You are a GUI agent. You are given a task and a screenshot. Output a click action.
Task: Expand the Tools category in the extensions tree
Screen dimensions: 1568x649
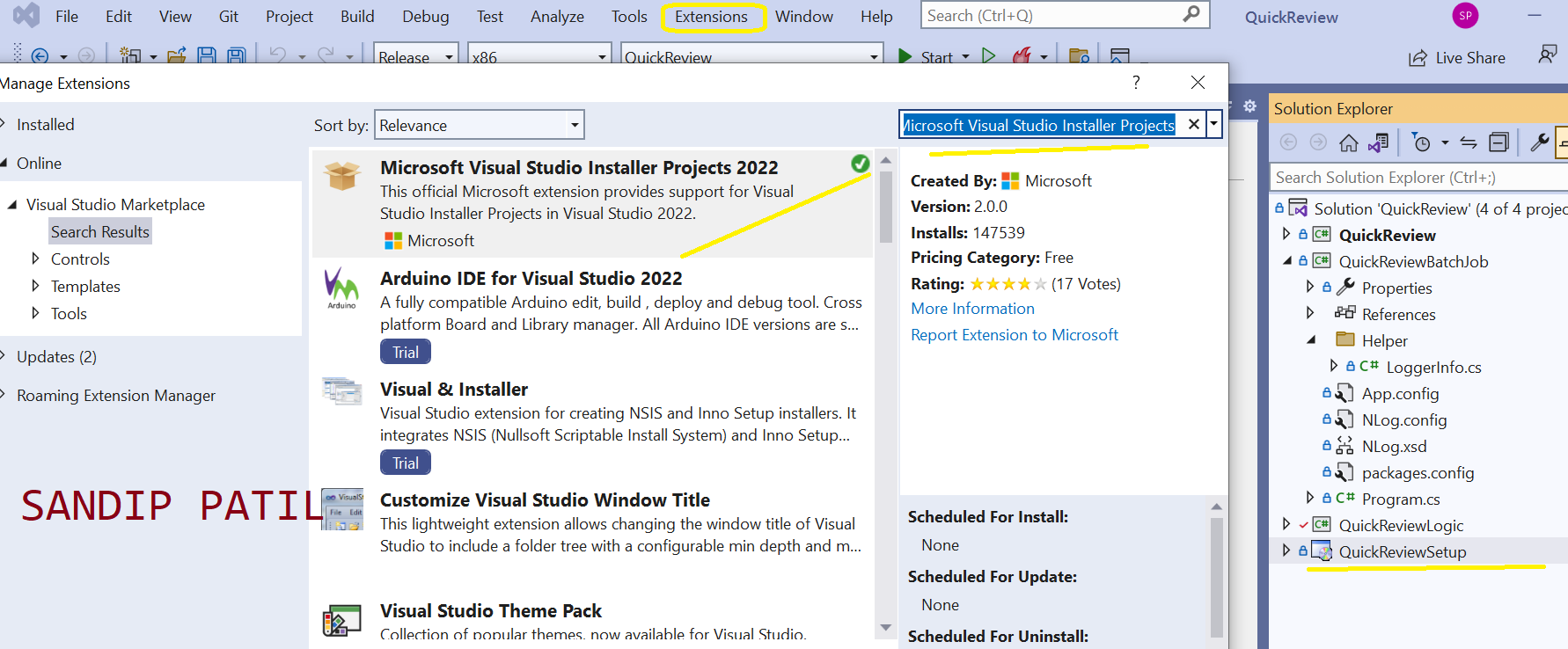pyautogui.click(x=35, y=313)
